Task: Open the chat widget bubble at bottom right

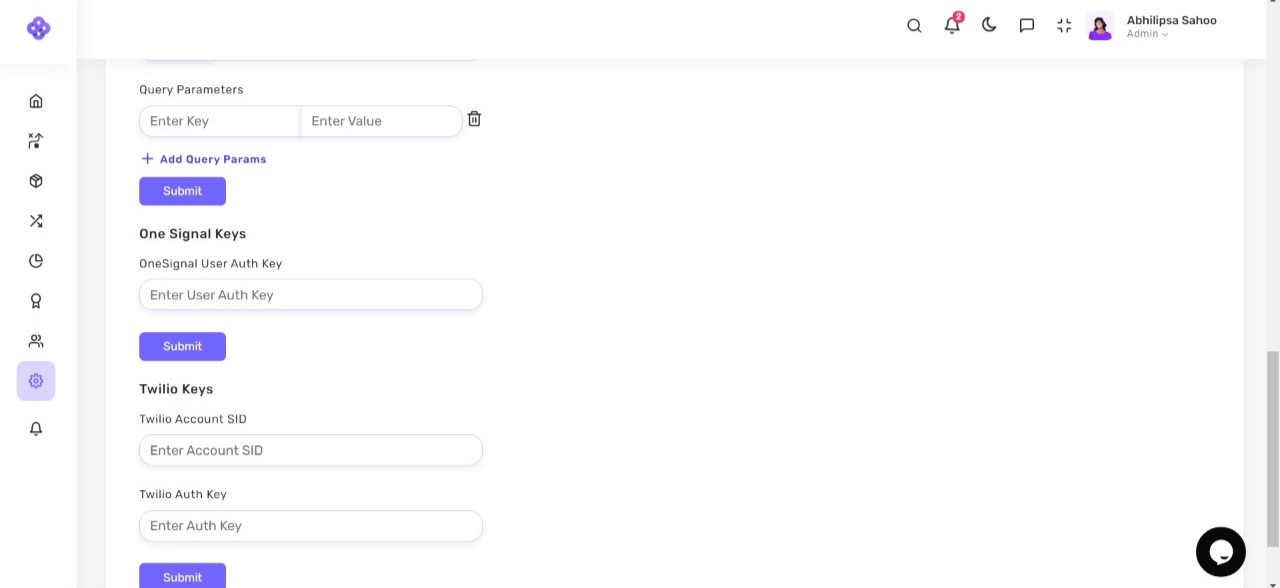Action: pos(1220,552)
